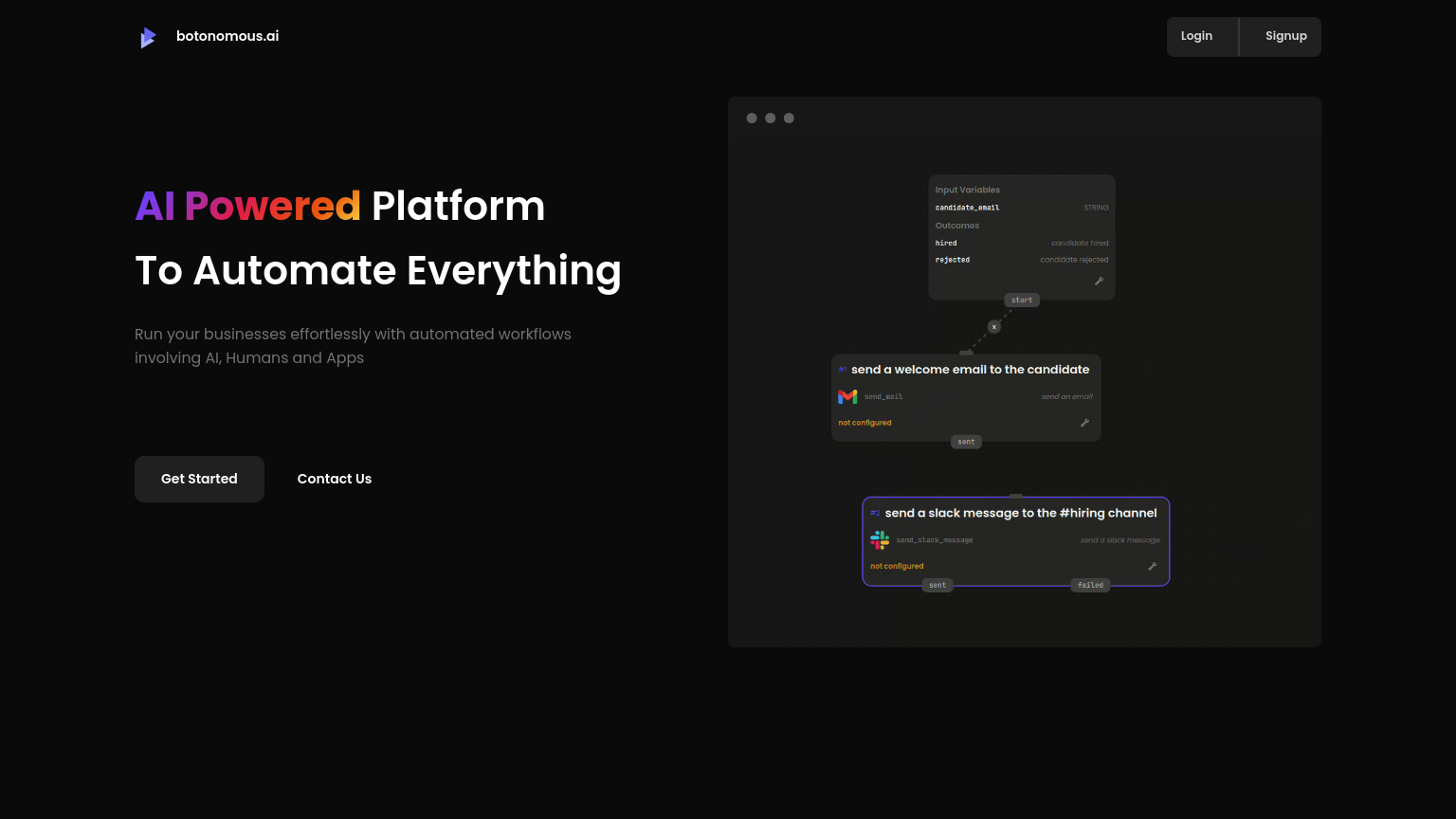Click the sent badge under the email node
This screenshot has width=1456, height=819.
965,441
